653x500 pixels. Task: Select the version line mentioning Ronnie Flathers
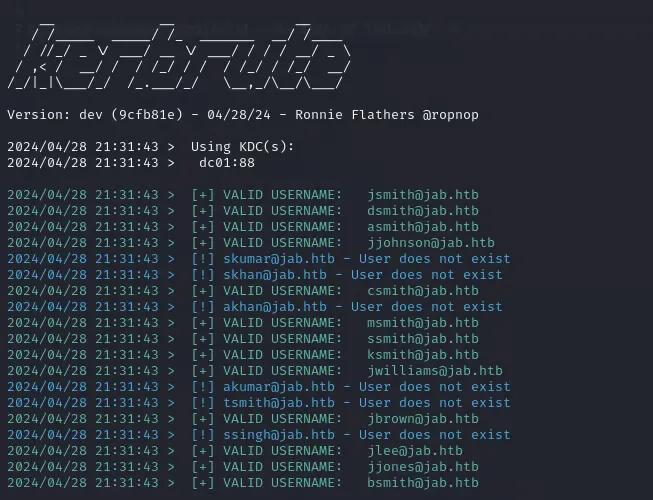coord(243,114)
